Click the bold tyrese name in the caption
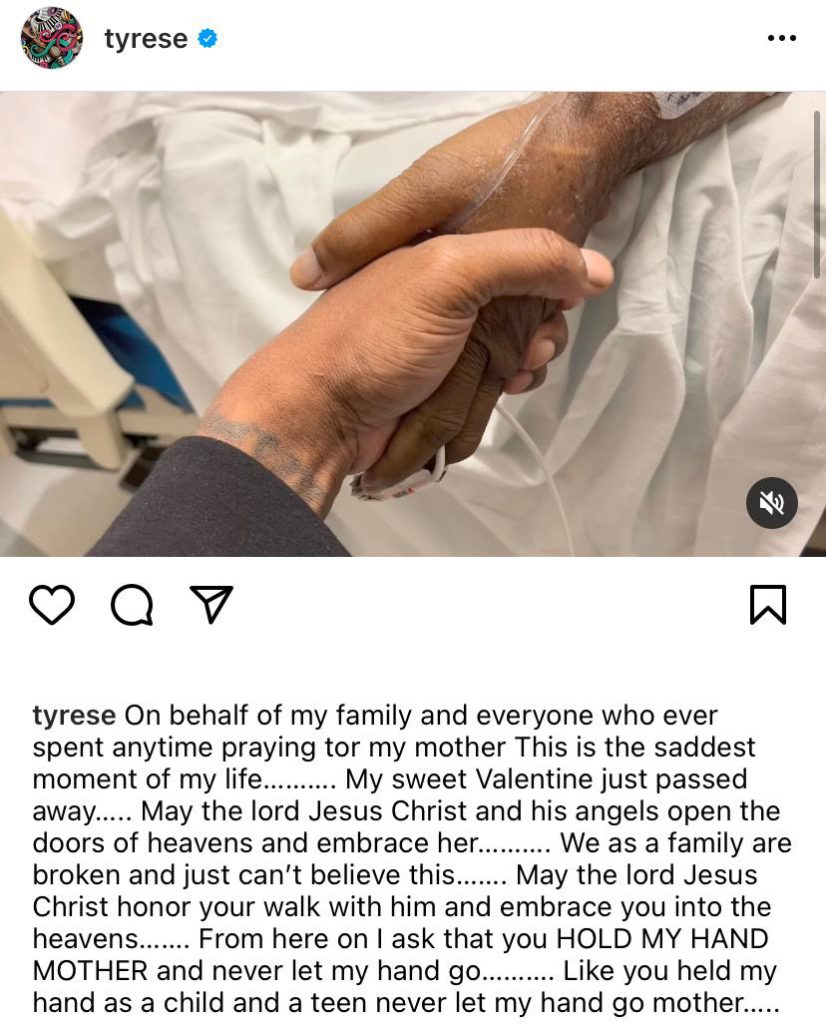This screenshot has height=1024, width=826. [x=74, y=716]
